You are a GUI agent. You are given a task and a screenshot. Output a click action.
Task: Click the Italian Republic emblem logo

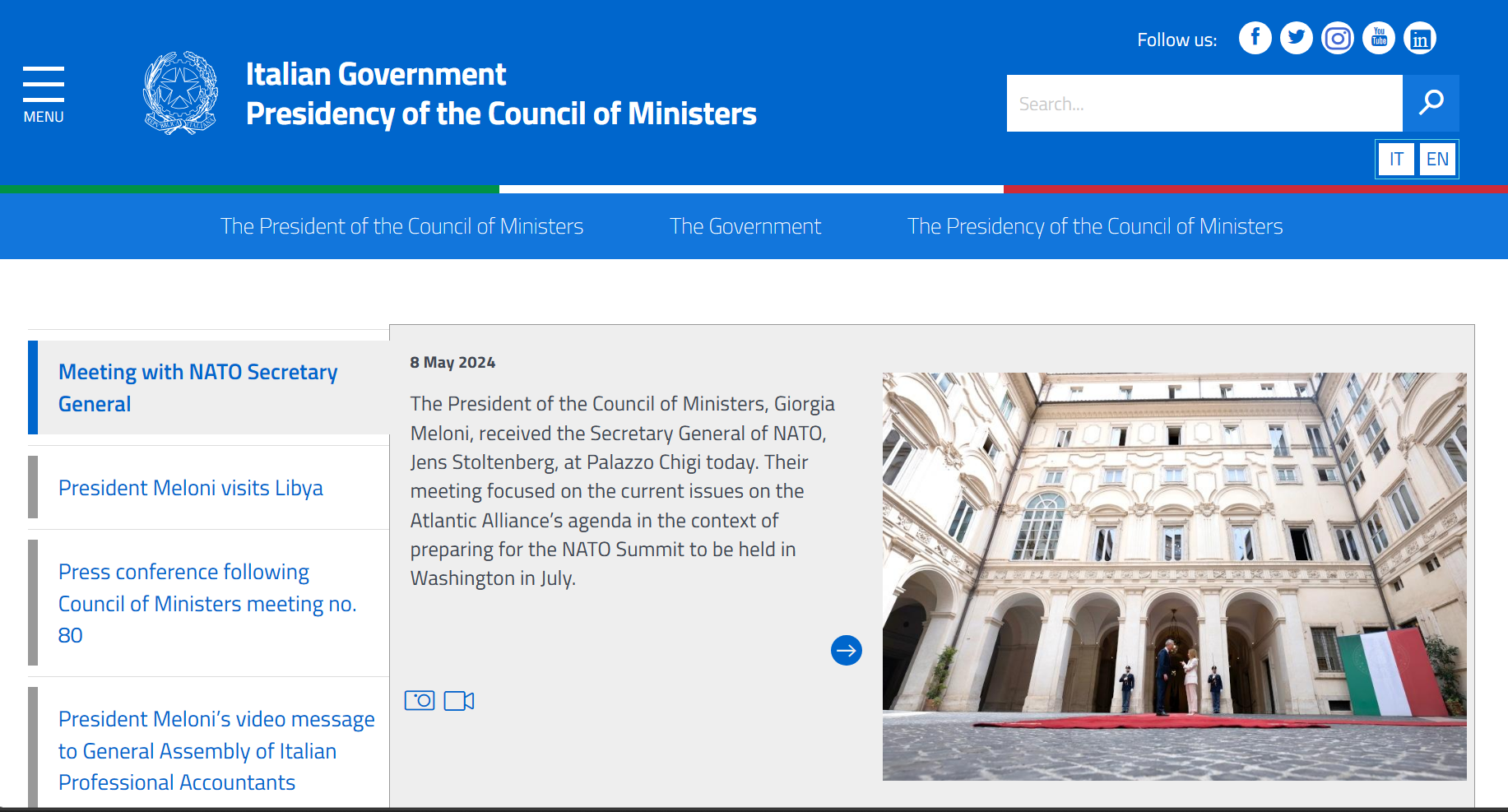pos(181,93)
